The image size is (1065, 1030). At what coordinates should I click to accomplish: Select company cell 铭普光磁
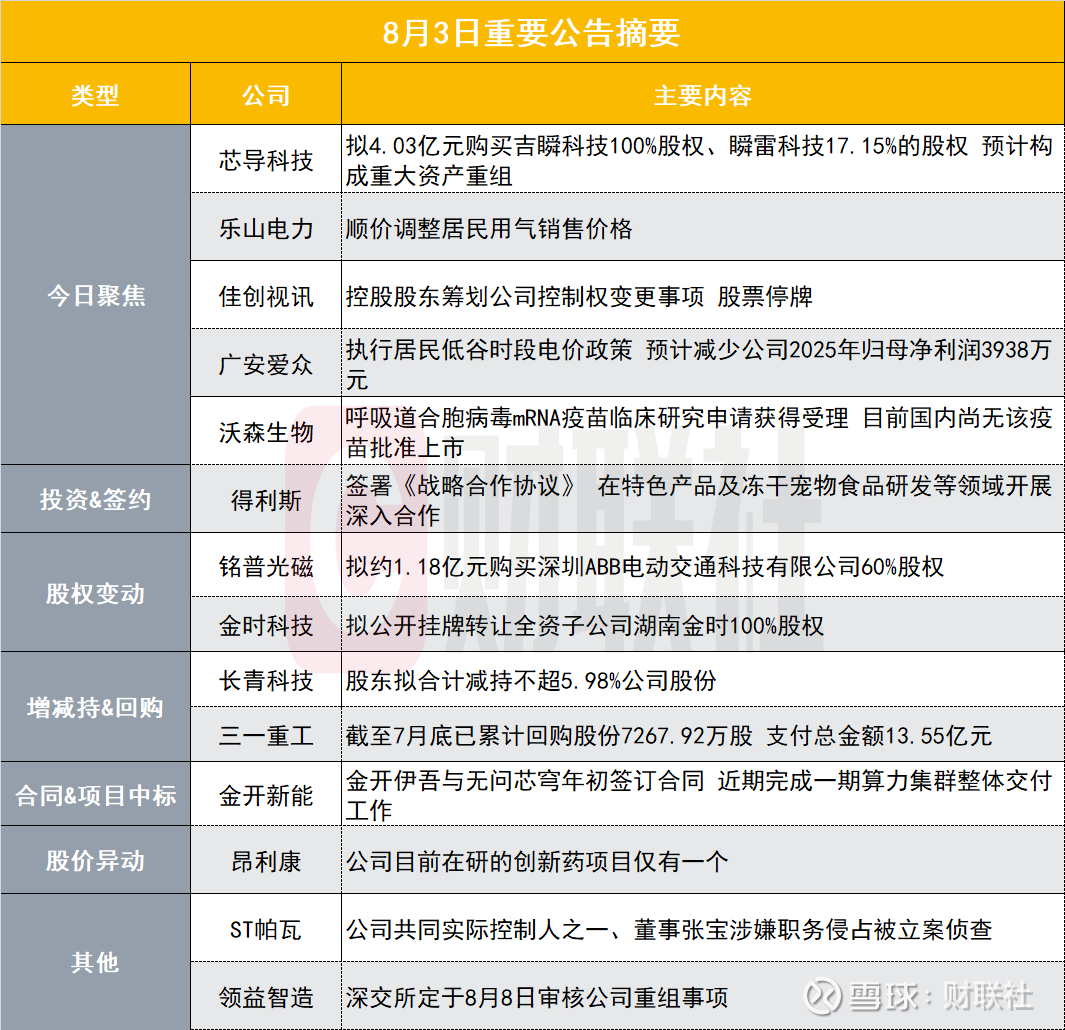click(x=266, y=566)
